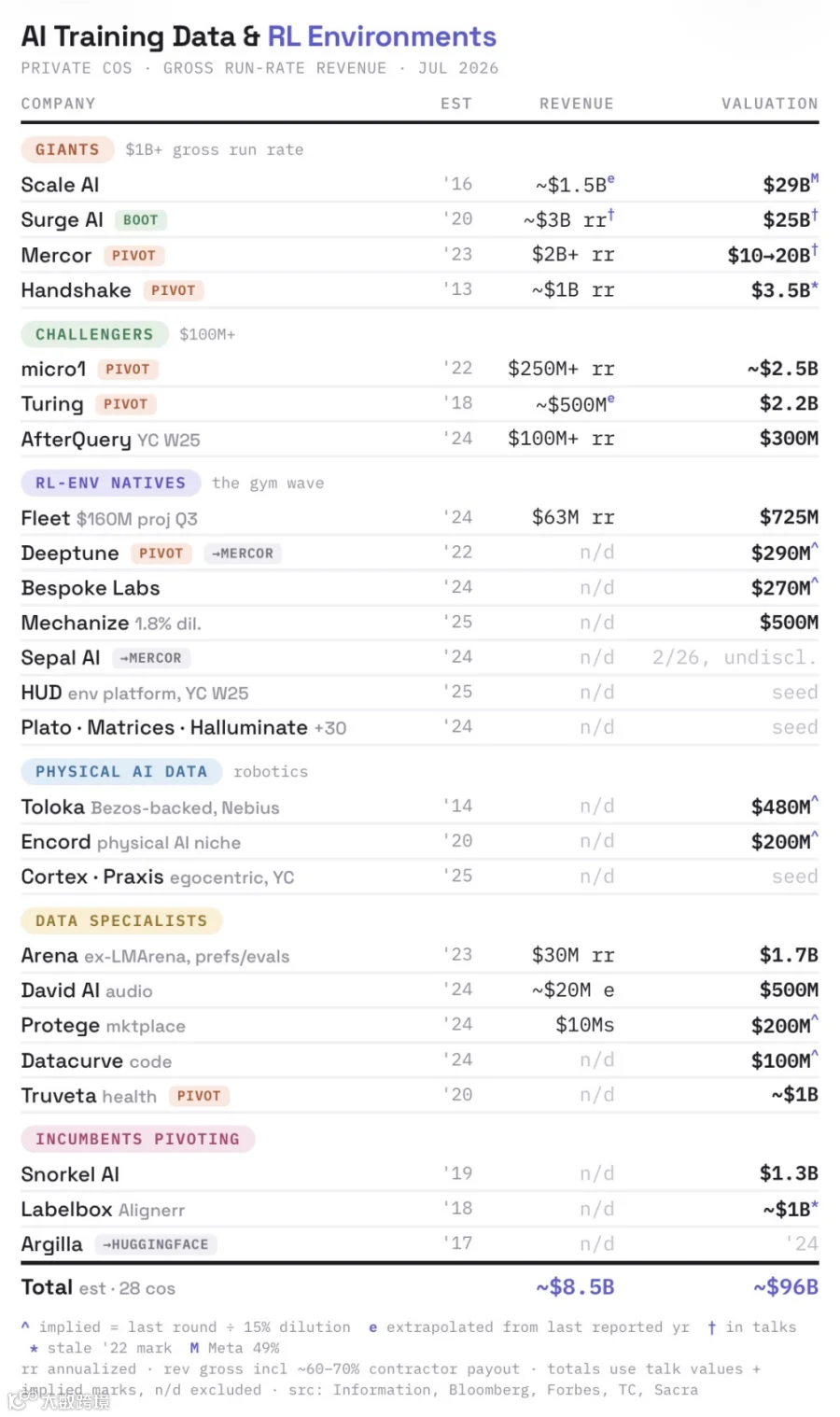
Task: Select the PIVOT tag next to Handshake
Action: [x=174, y=290]
